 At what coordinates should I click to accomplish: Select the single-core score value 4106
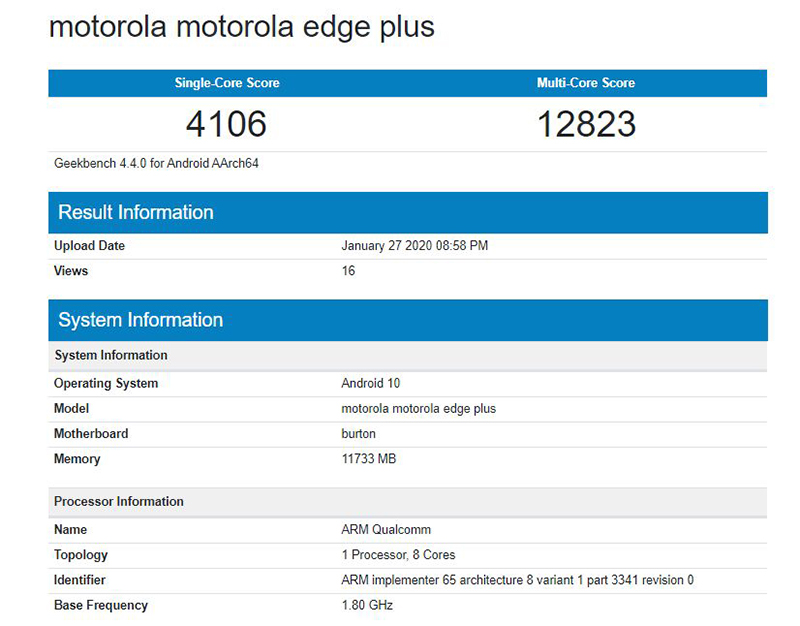(x=227, y=124)
